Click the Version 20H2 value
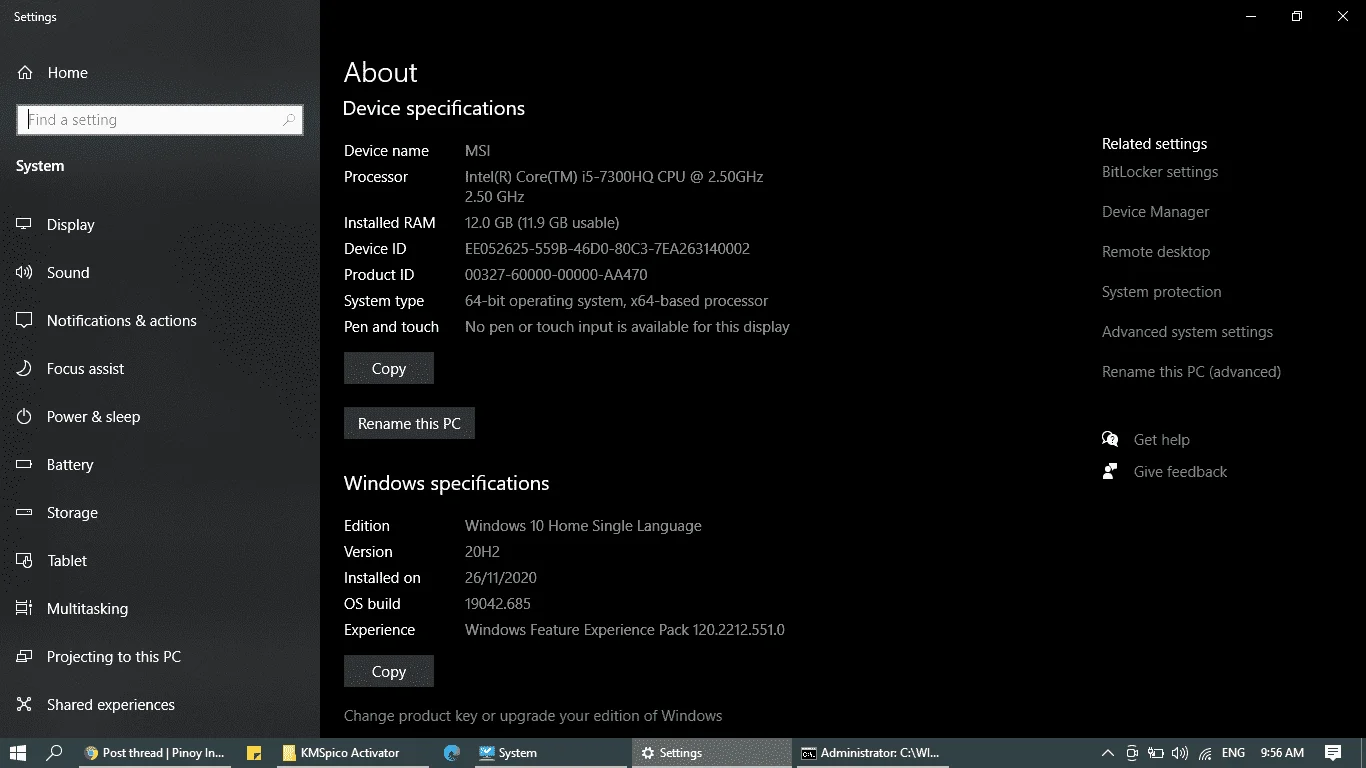This screenshot has width=1366, height=768. (482, 552)
